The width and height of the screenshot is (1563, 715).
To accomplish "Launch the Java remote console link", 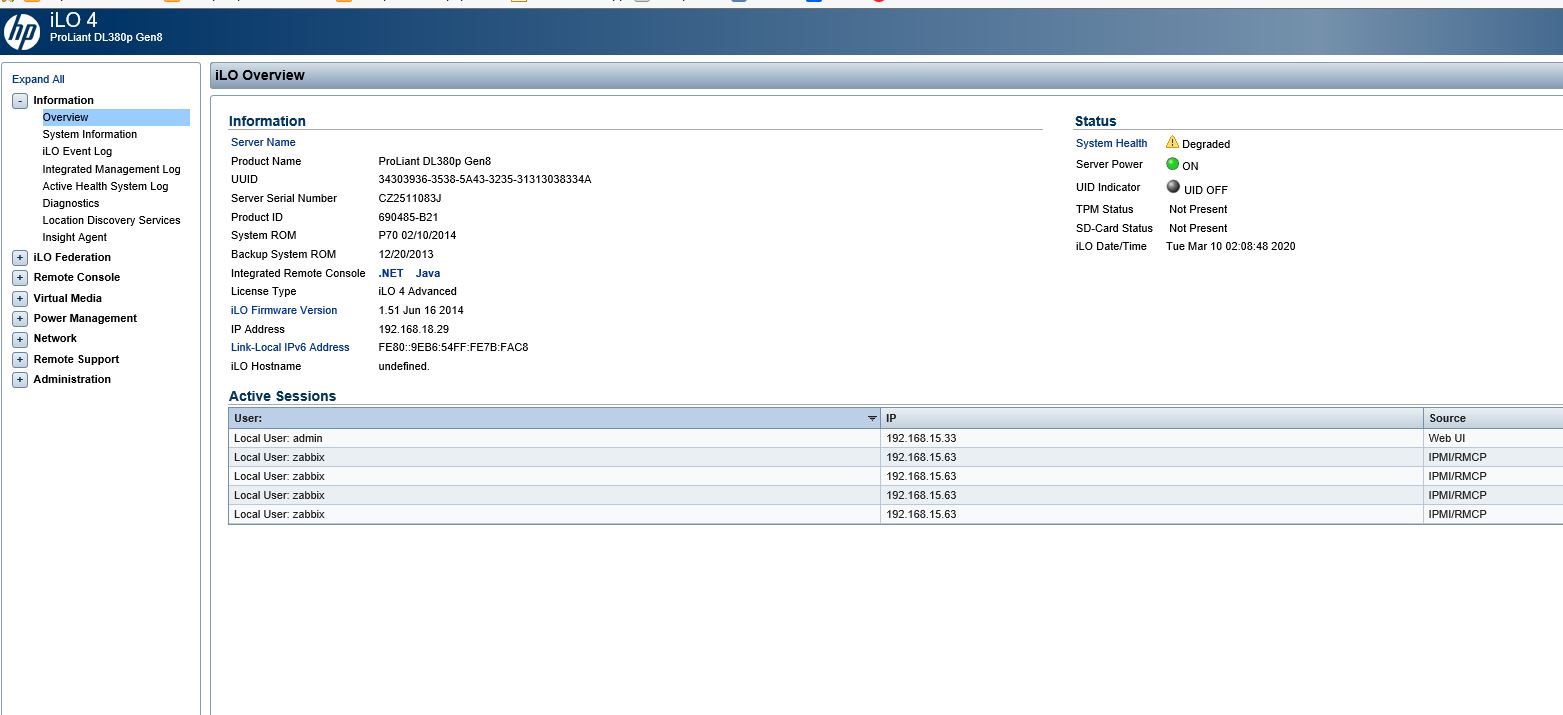I will pos(428,273).
